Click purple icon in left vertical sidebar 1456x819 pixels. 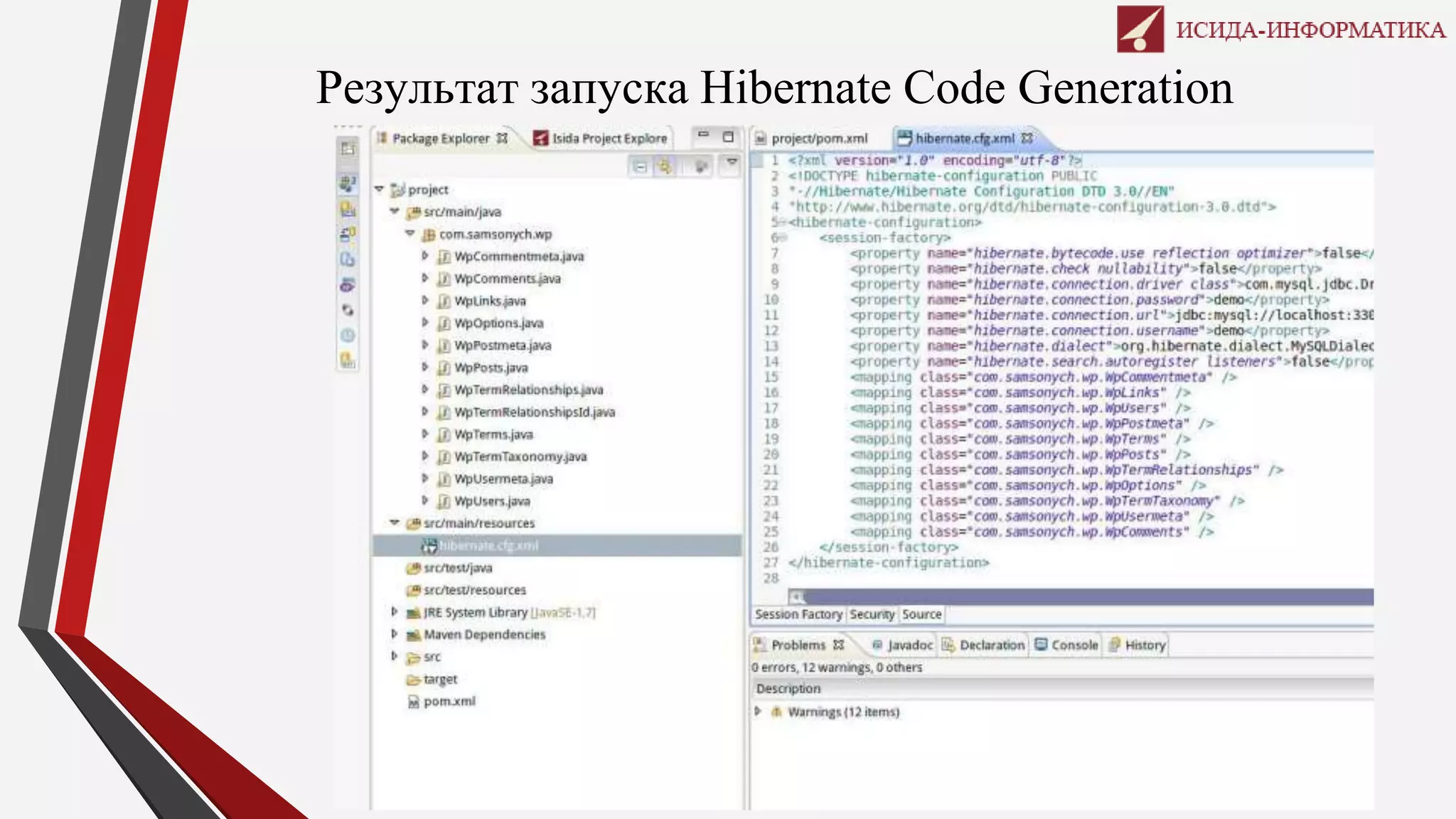(348, 285)
